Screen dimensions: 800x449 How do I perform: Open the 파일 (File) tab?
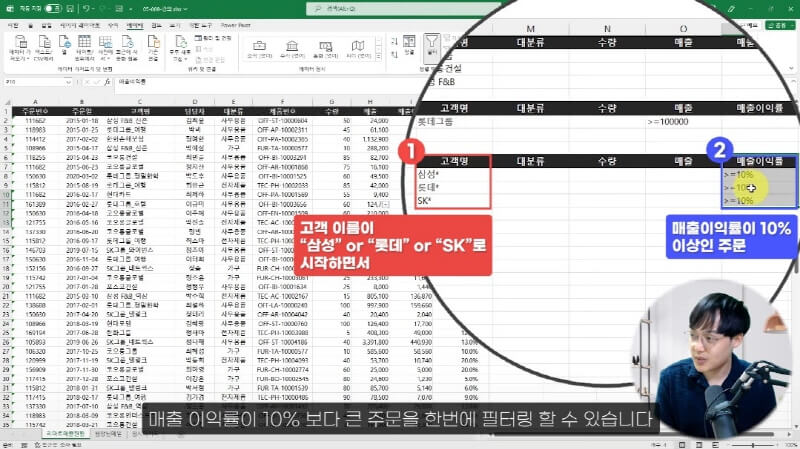pyautogui.click(x=13, y=25)
